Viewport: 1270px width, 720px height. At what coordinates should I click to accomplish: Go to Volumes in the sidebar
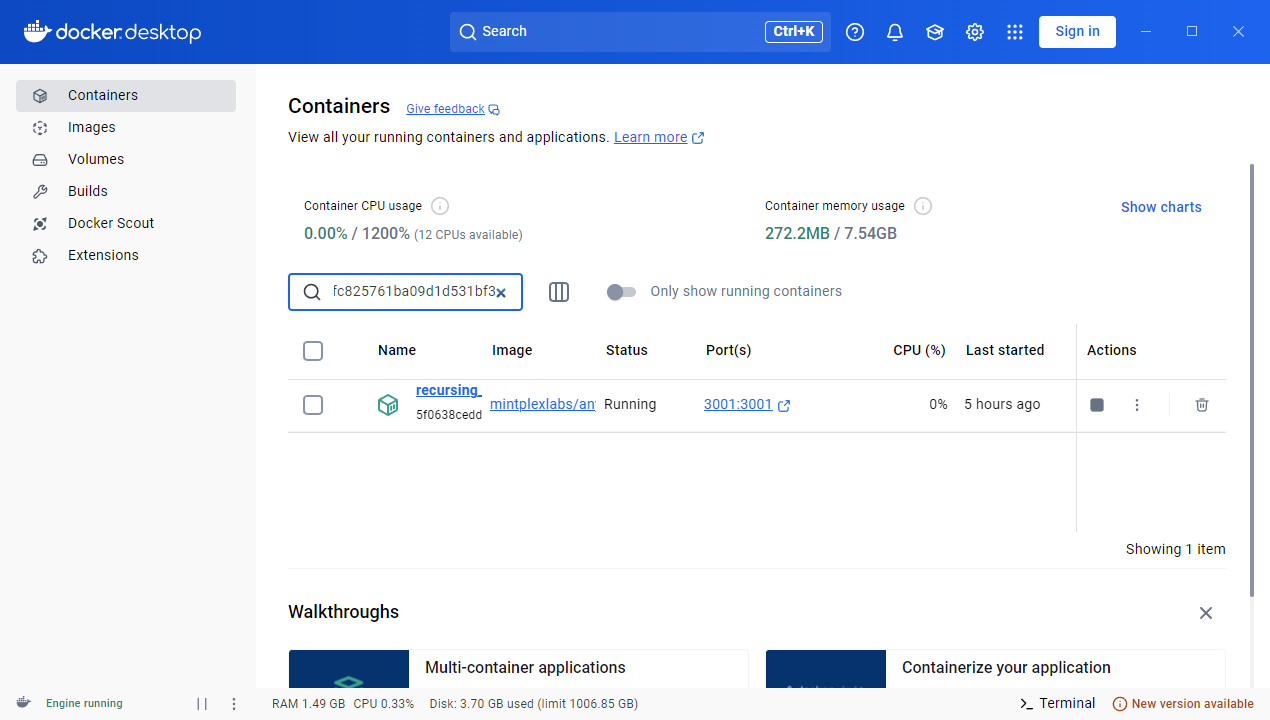coord(126,160)
